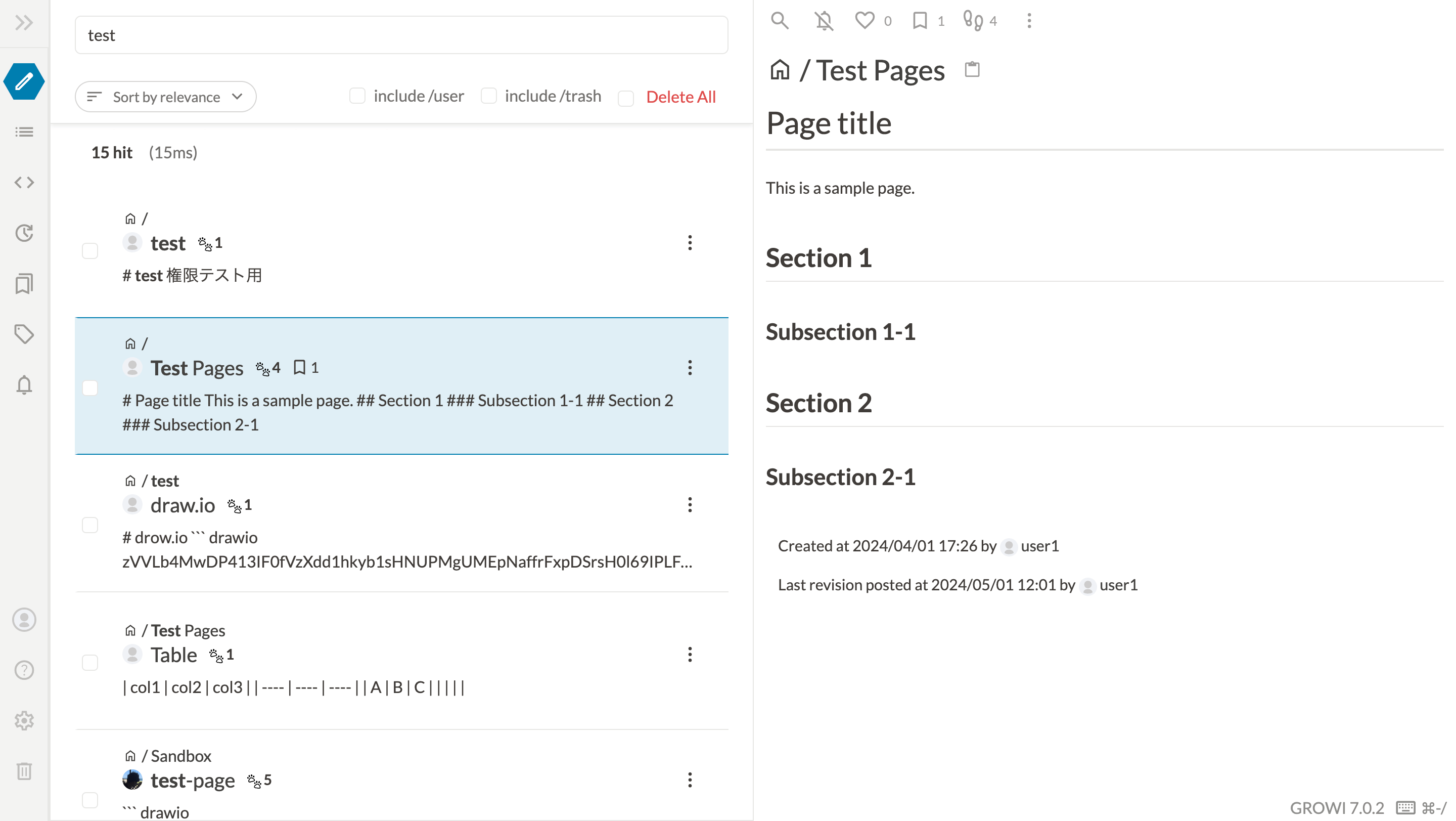The height and width of the screenshot is (821, 1456).
Task: Click the search magnifier in preview toolbar
Action: [780, 20]
